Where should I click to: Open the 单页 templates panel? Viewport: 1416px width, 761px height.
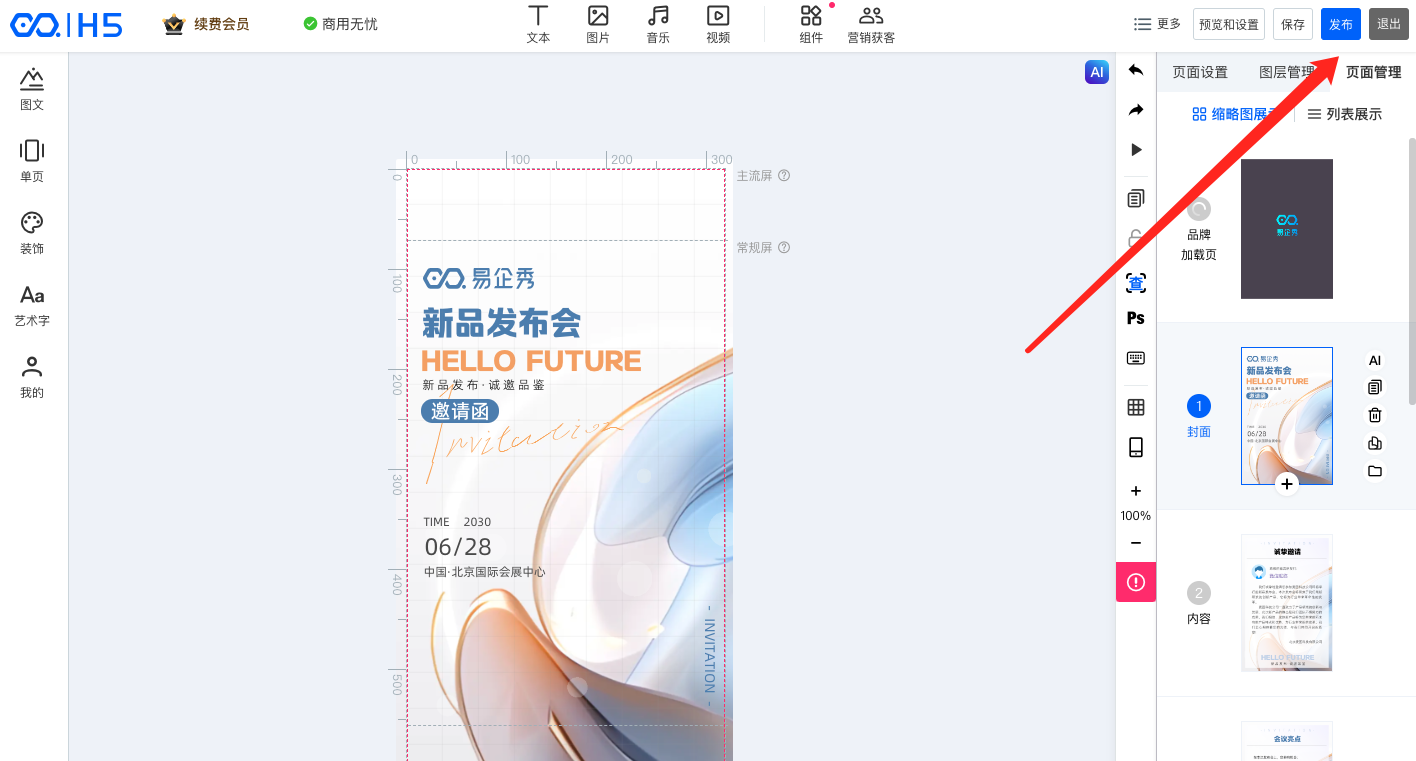pos(32,161)
